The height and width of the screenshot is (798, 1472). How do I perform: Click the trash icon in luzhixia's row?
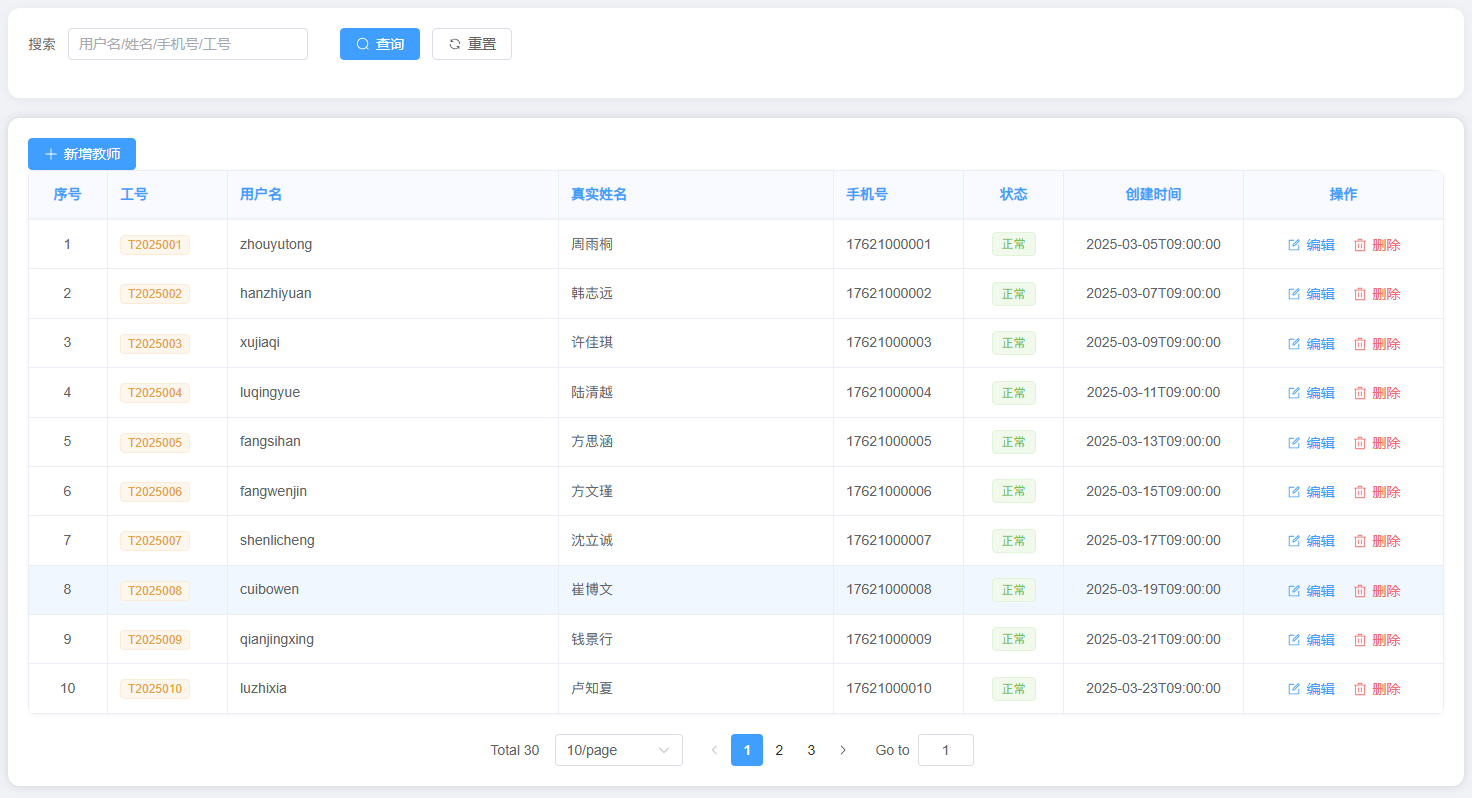pos(1360,689)
